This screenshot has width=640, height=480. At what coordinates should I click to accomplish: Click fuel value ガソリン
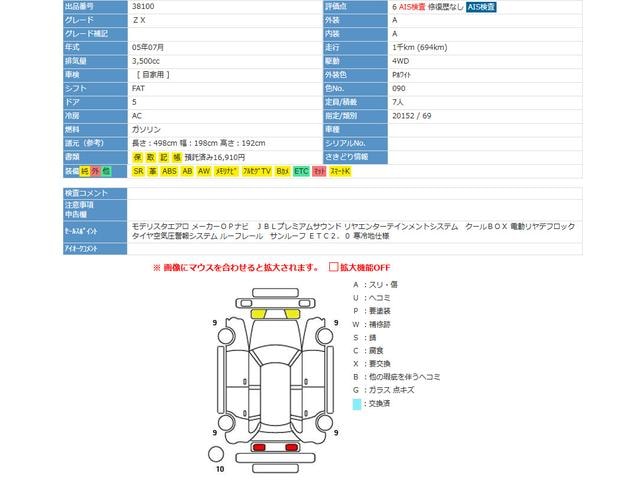pyautogui.click(x=146, y=130)
